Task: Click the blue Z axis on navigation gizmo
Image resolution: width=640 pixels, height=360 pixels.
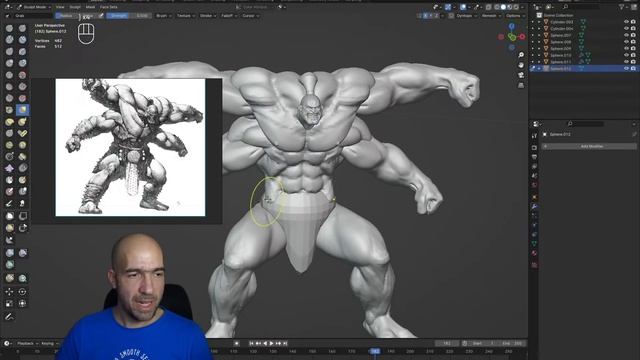Action: [x=512, y=27]
